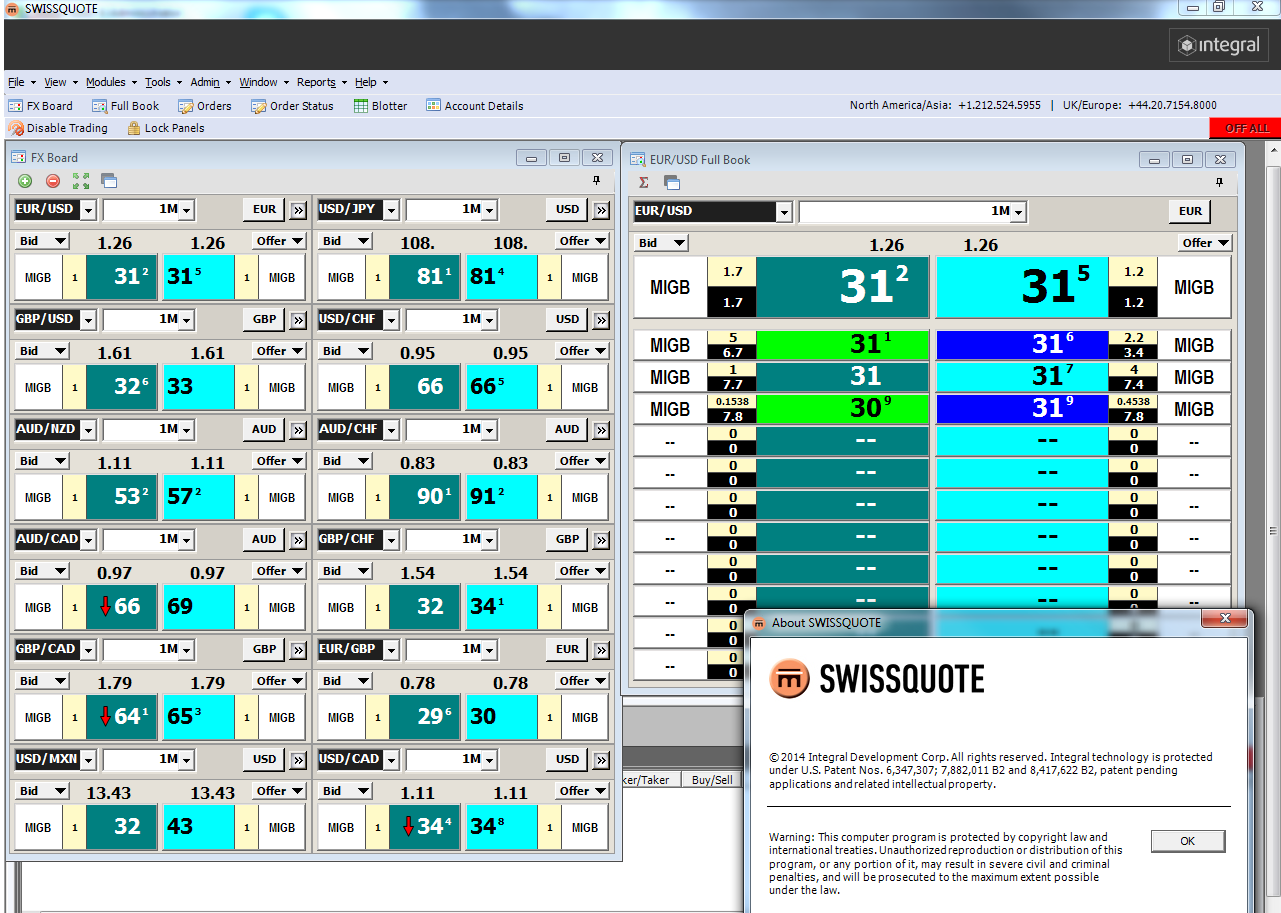The width and height of the screenshot is (1281, 913).
Task: Click the double-arrow button on GBP/USD tile
Action: (298, 320)
